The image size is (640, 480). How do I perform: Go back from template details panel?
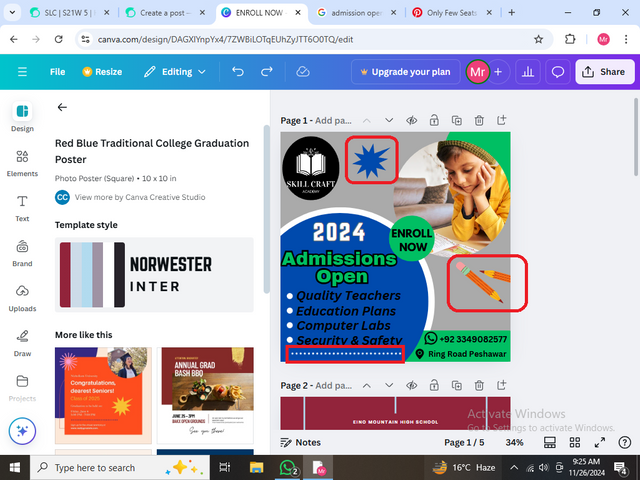tap(62, 107)
